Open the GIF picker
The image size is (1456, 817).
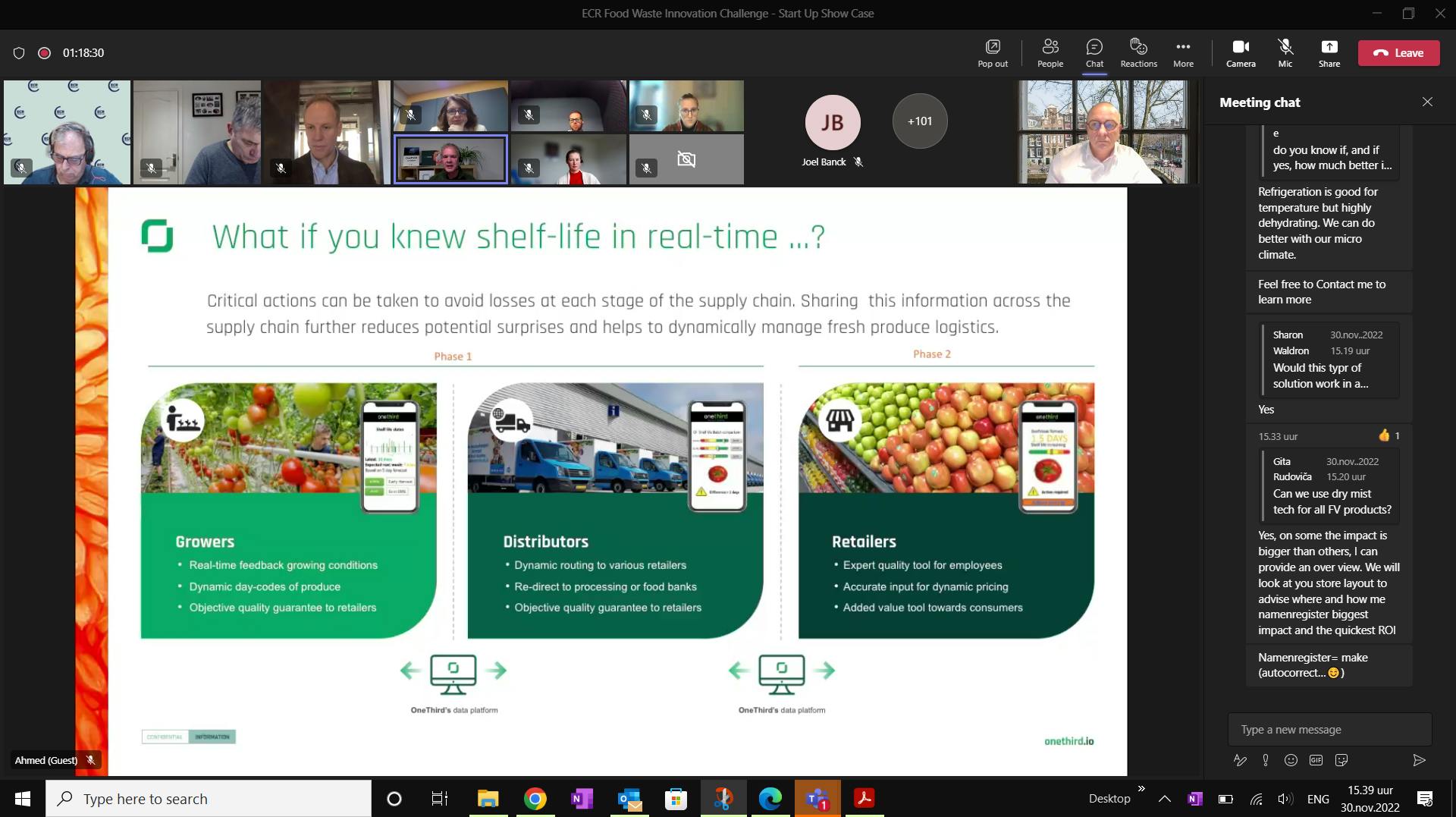(x=1316, y=760)
